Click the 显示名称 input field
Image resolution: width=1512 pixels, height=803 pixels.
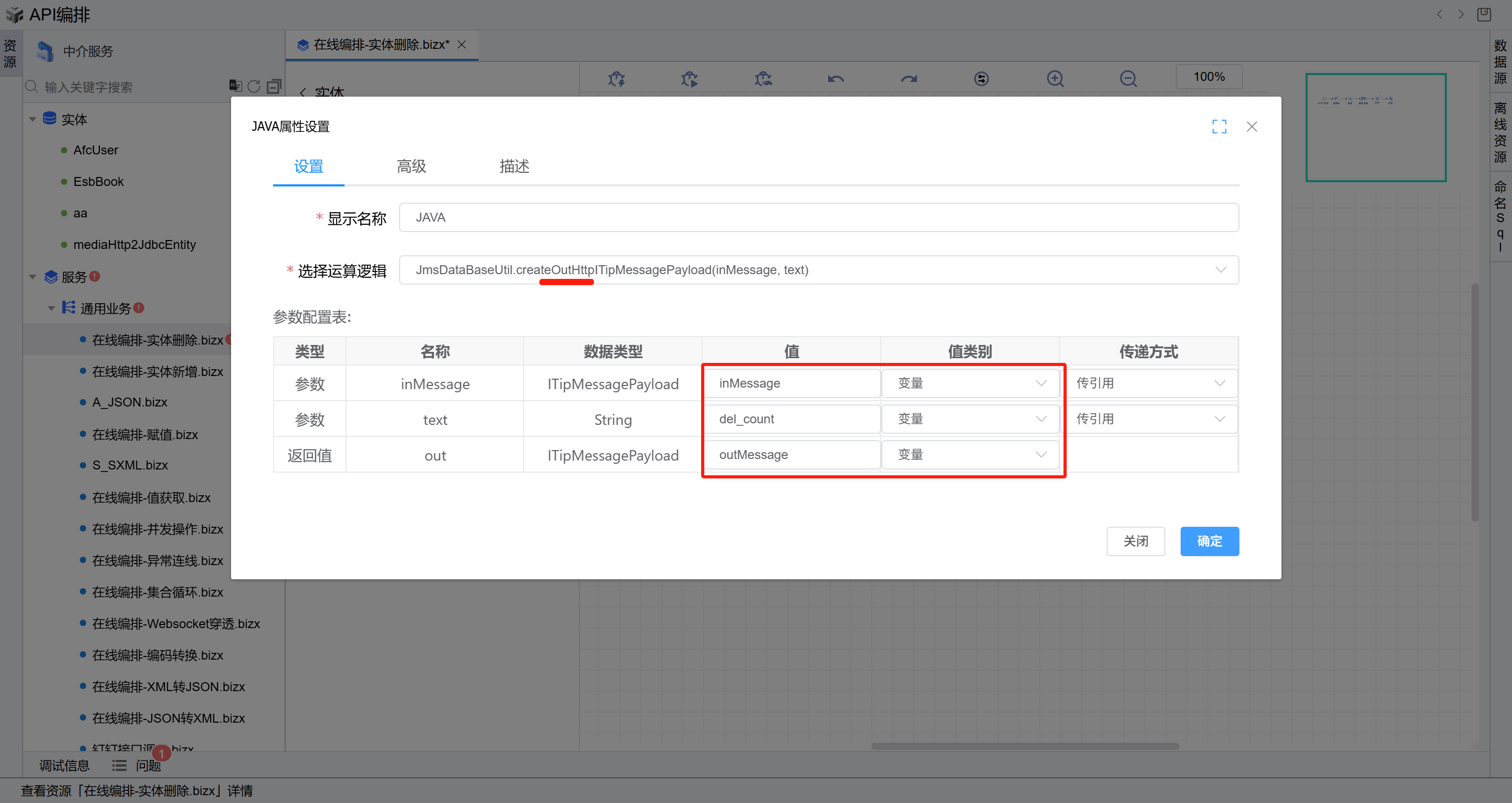[x=818, y=218]
